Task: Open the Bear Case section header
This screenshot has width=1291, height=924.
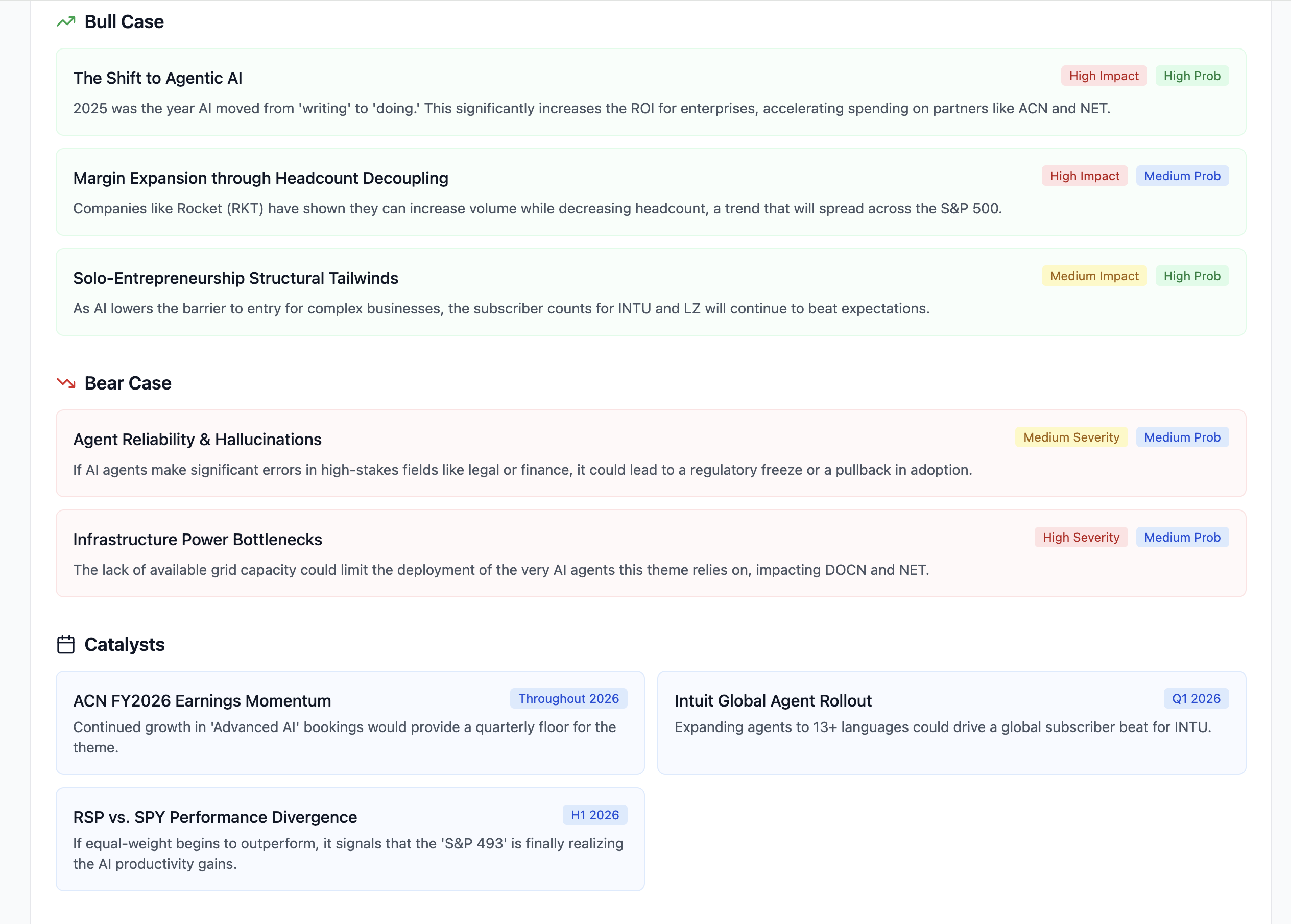Action: tap(128, 383)
